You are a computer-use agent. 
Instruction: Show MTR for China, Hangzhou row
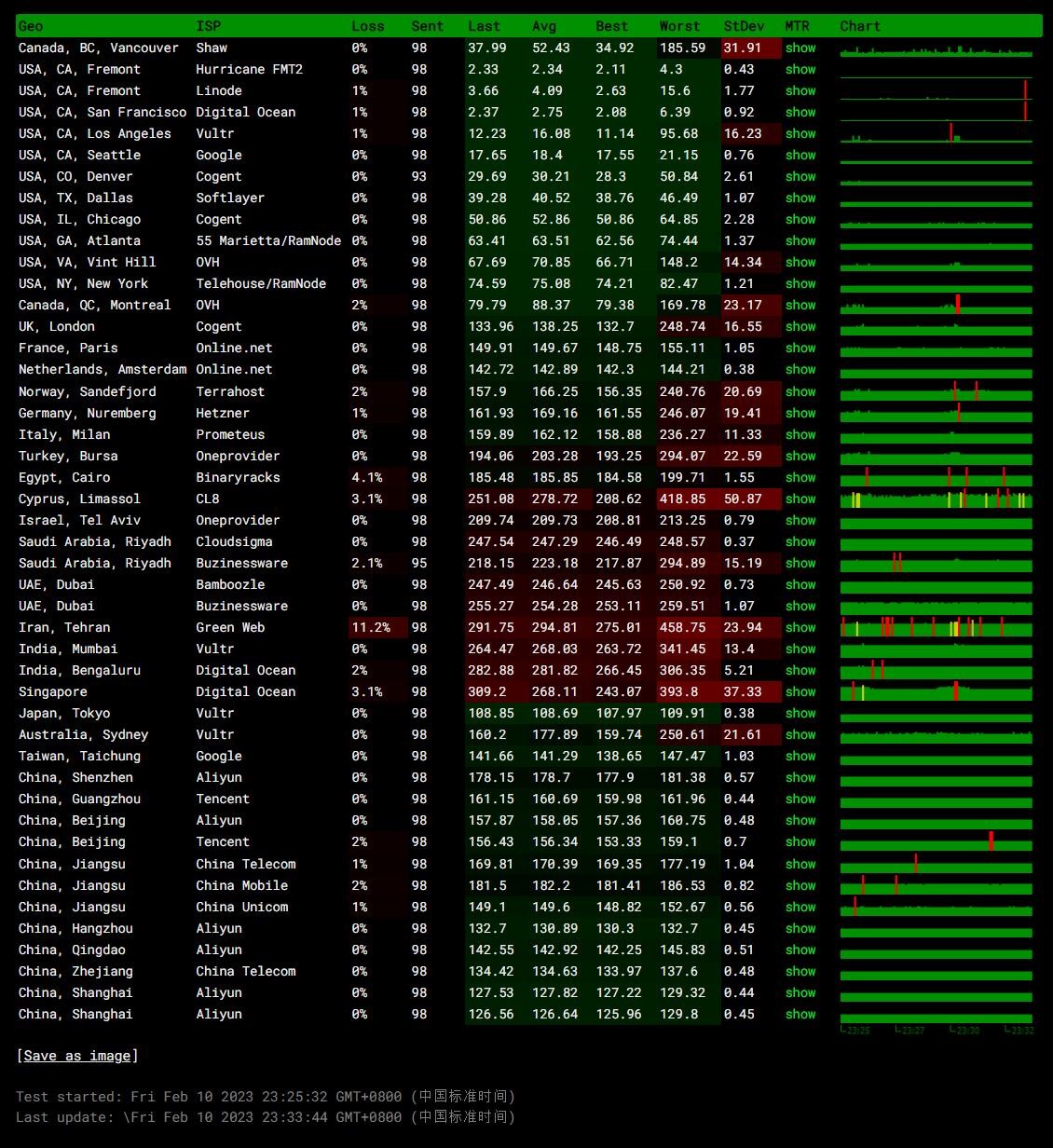tap(800, 928)
